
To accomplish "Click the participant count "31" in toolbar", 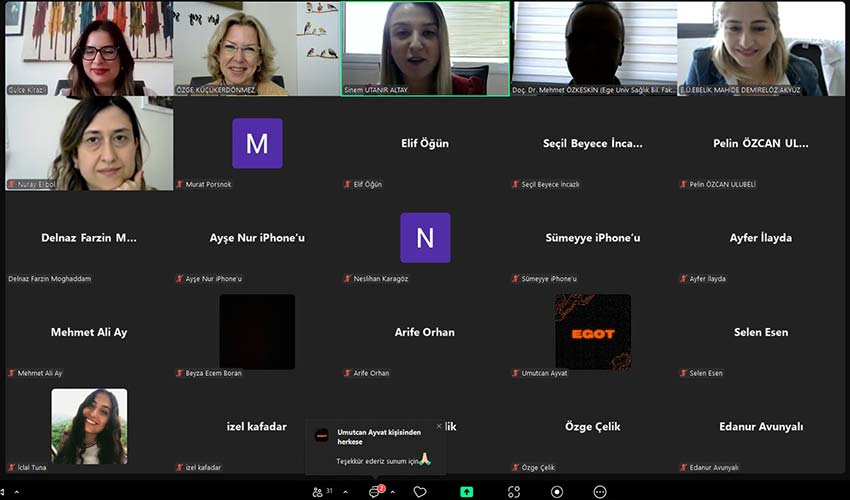I will click(x=329, y=491).
